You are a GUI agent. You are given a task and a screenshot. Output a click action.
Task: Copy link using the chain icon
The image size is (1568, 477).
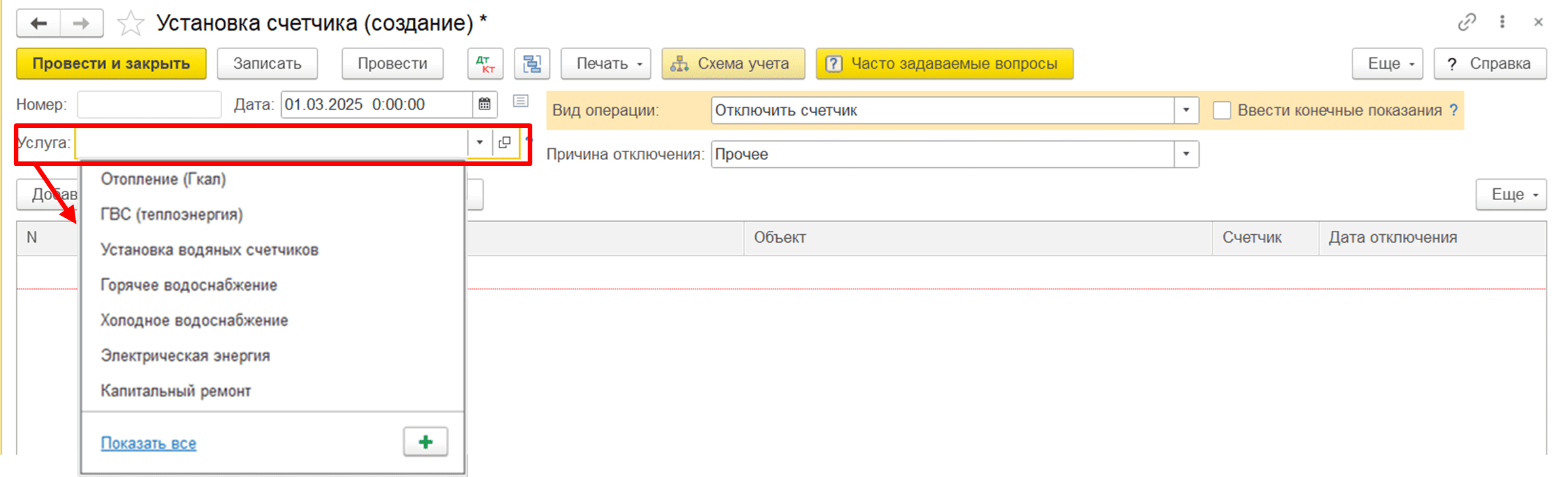click(x=1467, y=22)
